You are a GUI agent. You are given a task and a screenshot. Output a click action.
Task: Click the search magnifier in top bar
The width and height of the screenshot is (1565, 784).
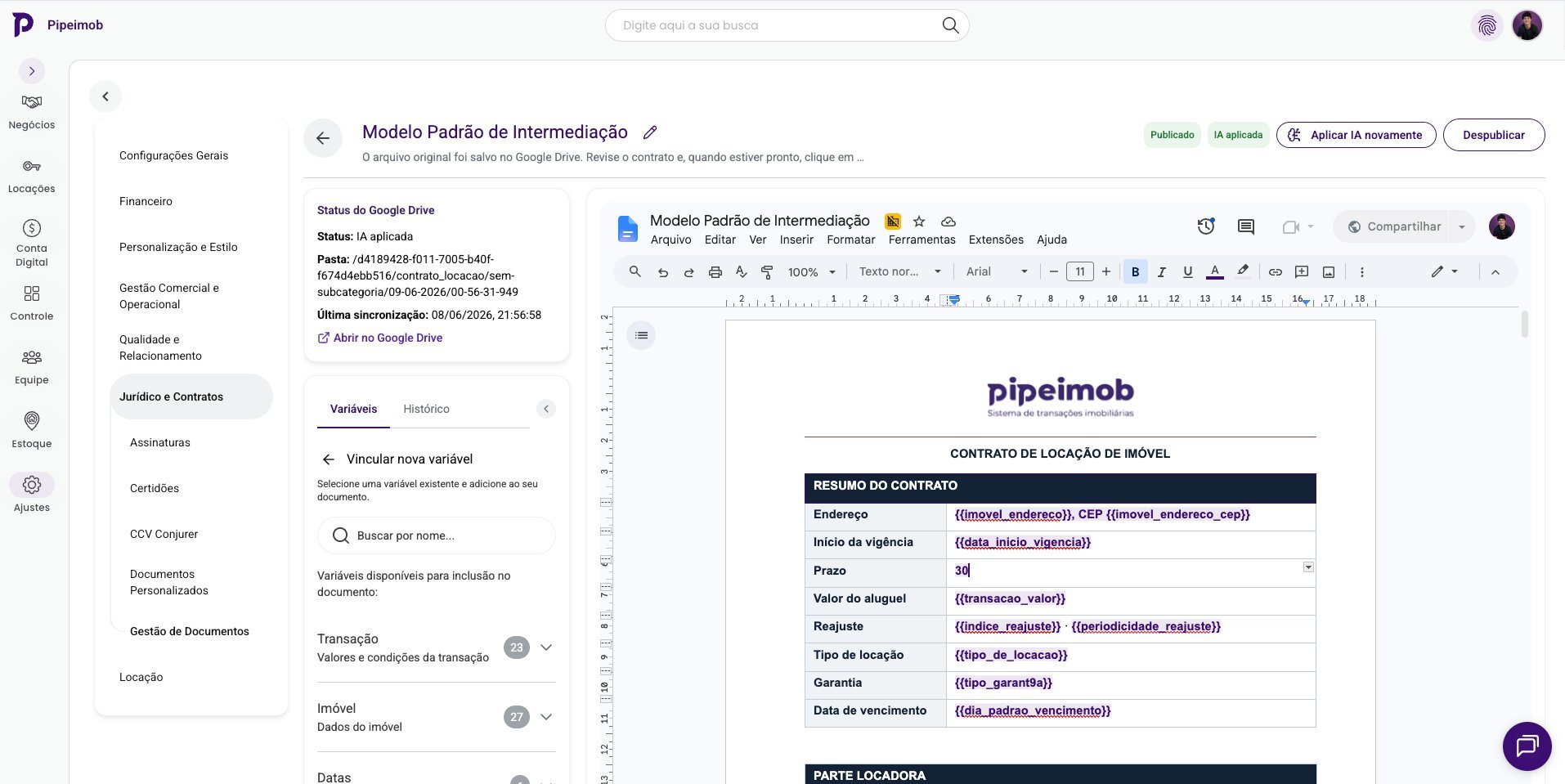950,25
